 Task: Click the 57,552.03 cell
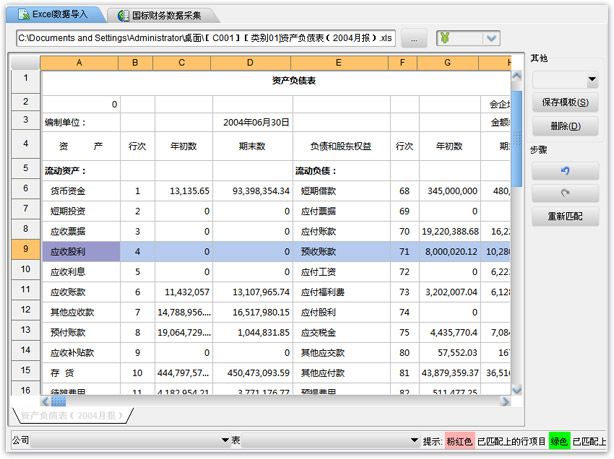450,353
